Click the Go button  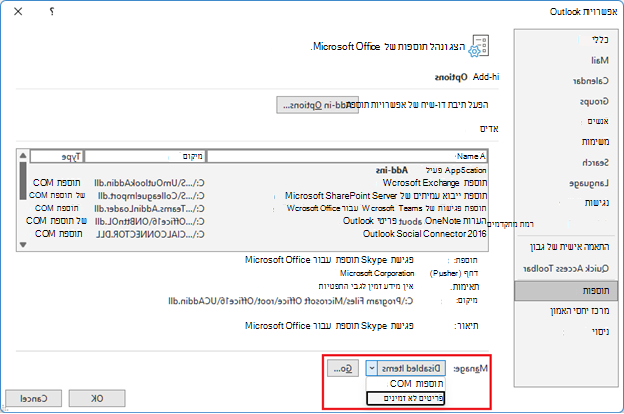343,368
